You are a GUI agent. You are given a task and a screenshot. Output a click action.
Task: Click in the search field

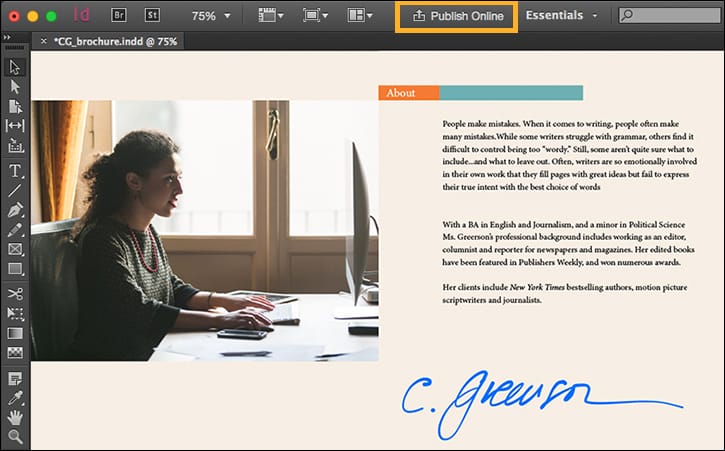(x=672, y=16)
